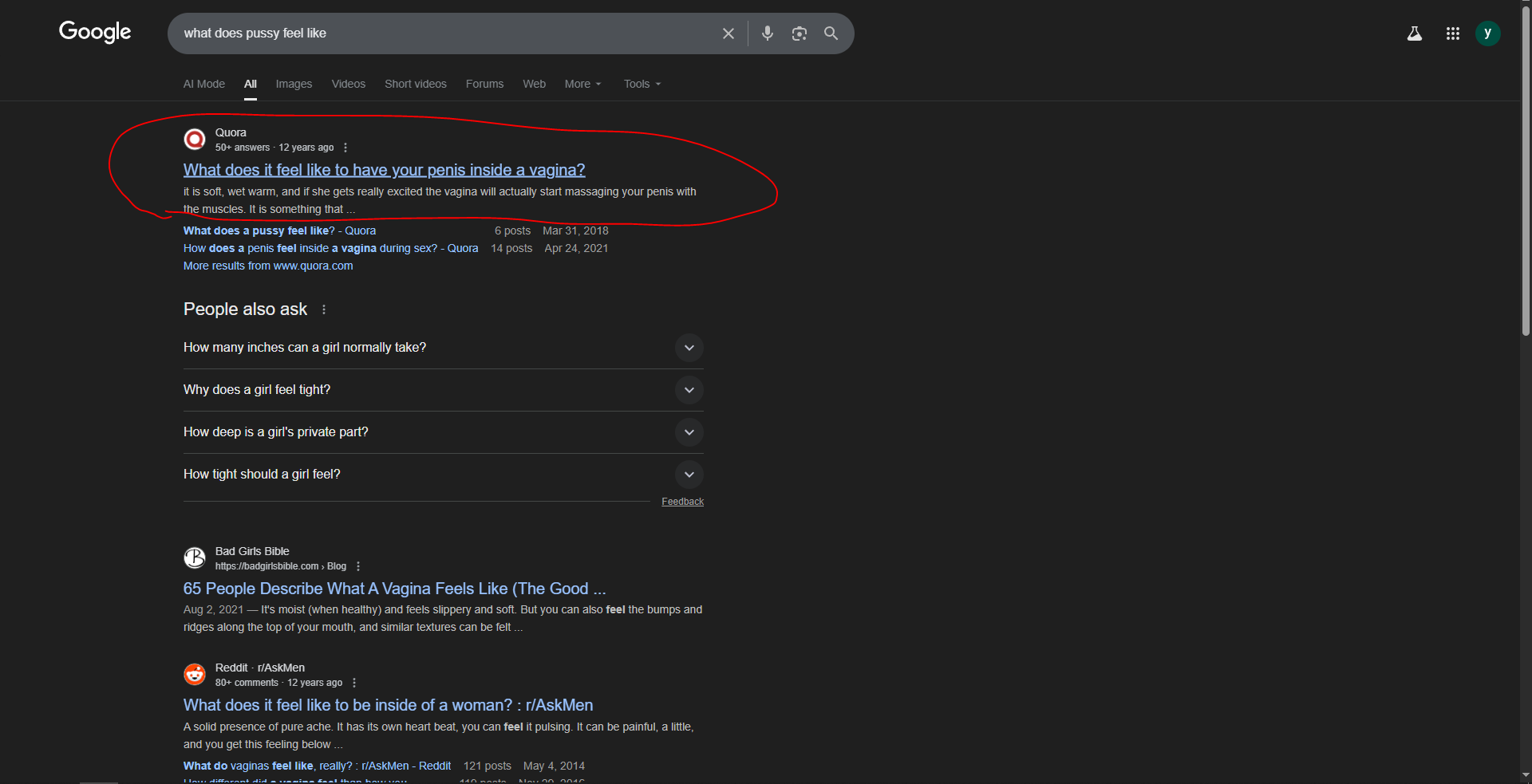
Task: Switch to the Images tab
Action: point(294,84)
